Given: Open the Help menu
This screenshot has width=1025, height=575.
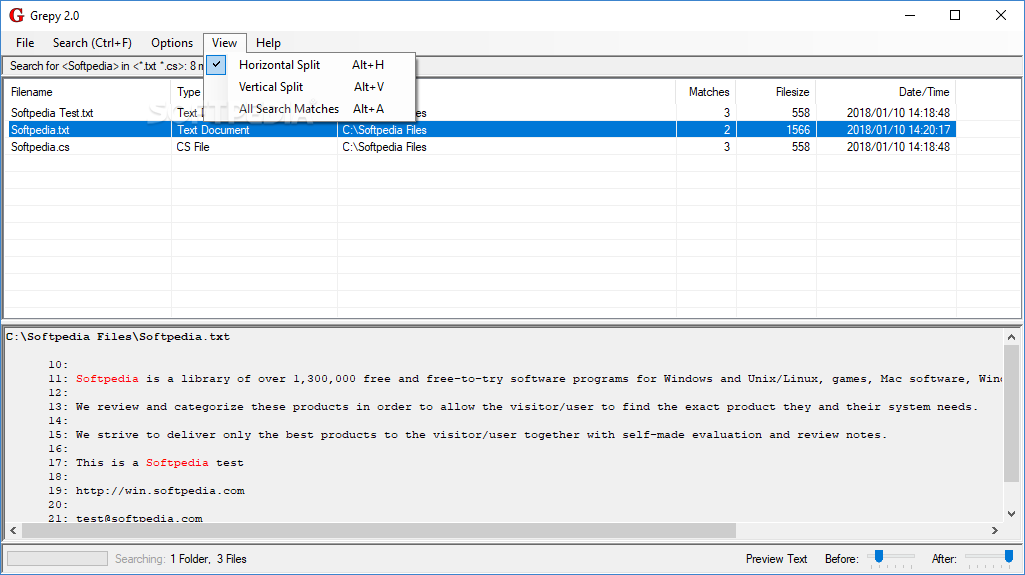Looking at the screenshot, I should (x=268, y=43).
